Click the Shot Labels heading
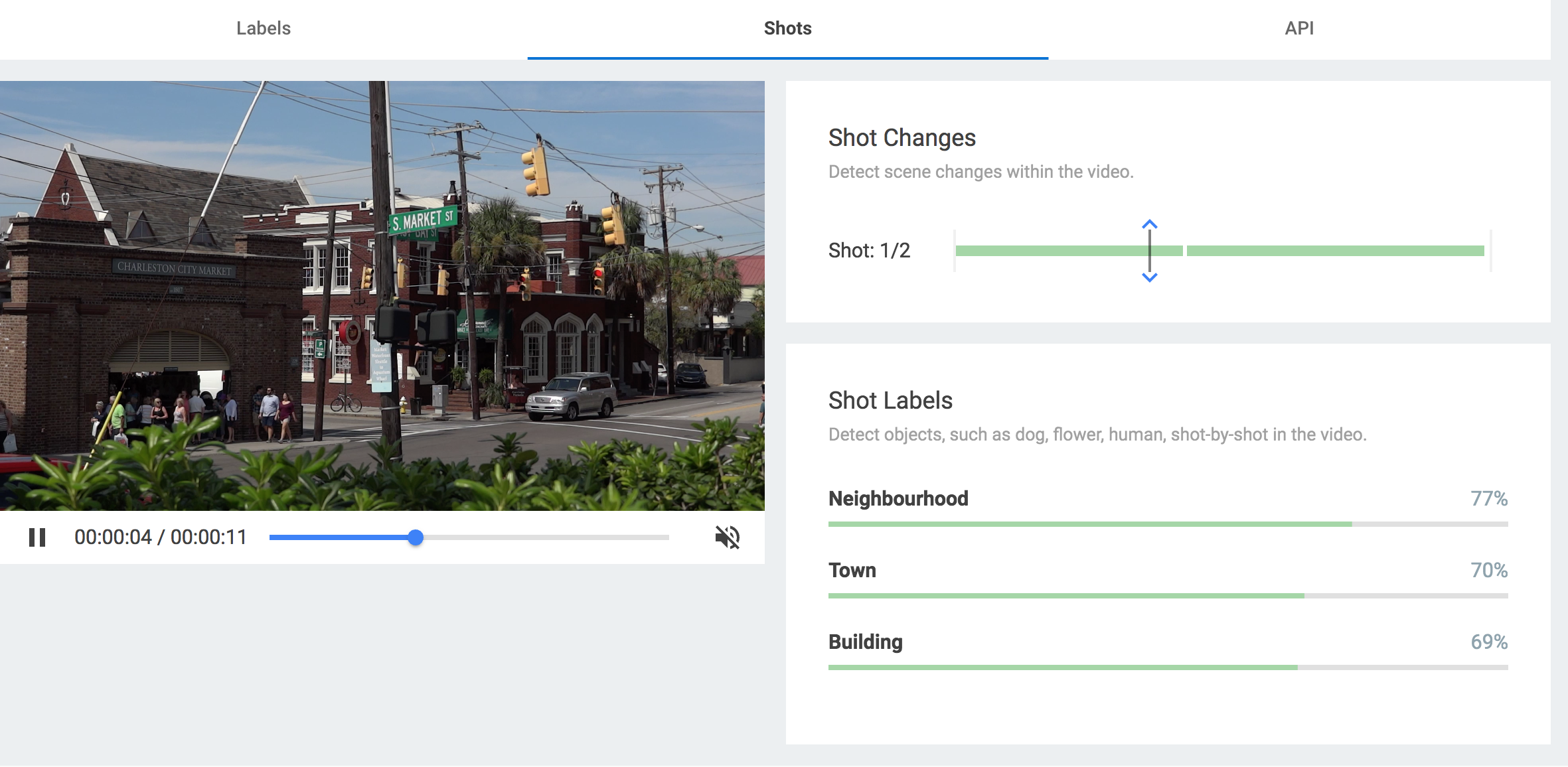This screenshot has width=1568, height=767. point(890,401)
